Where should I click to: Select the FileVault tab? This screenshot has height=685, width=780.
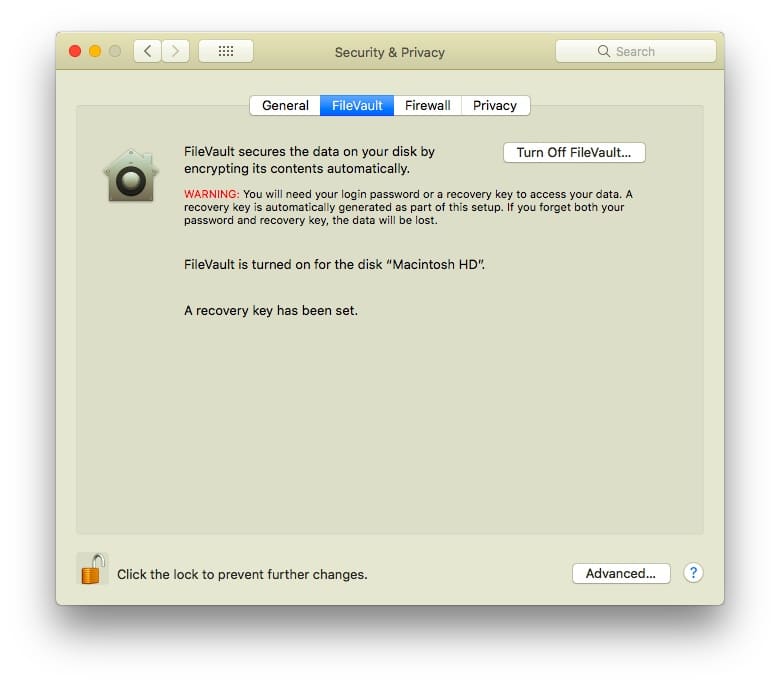[x=357, y=105]
